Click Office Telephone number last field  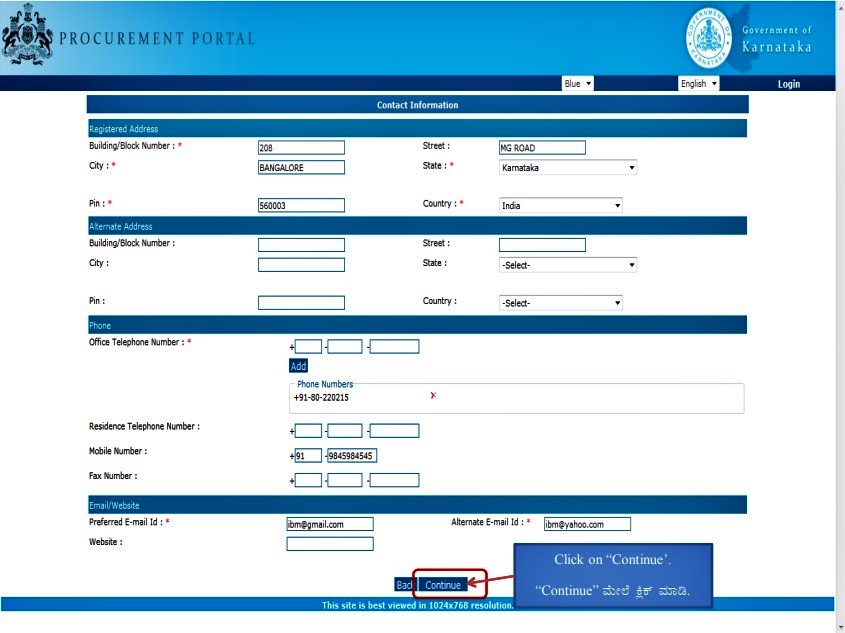pyautogui.click(x=394, y=346)
